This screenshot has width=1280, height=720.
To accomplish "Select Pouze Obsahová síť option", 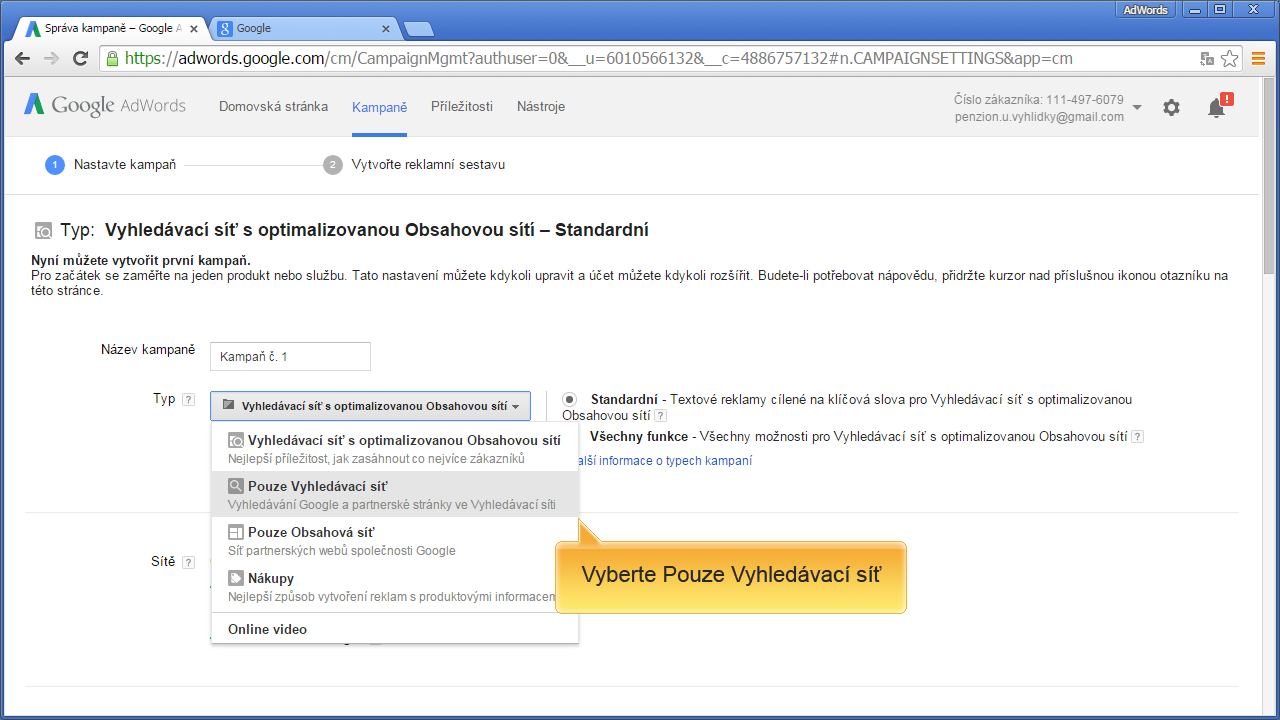I will [x=394, y=540].
